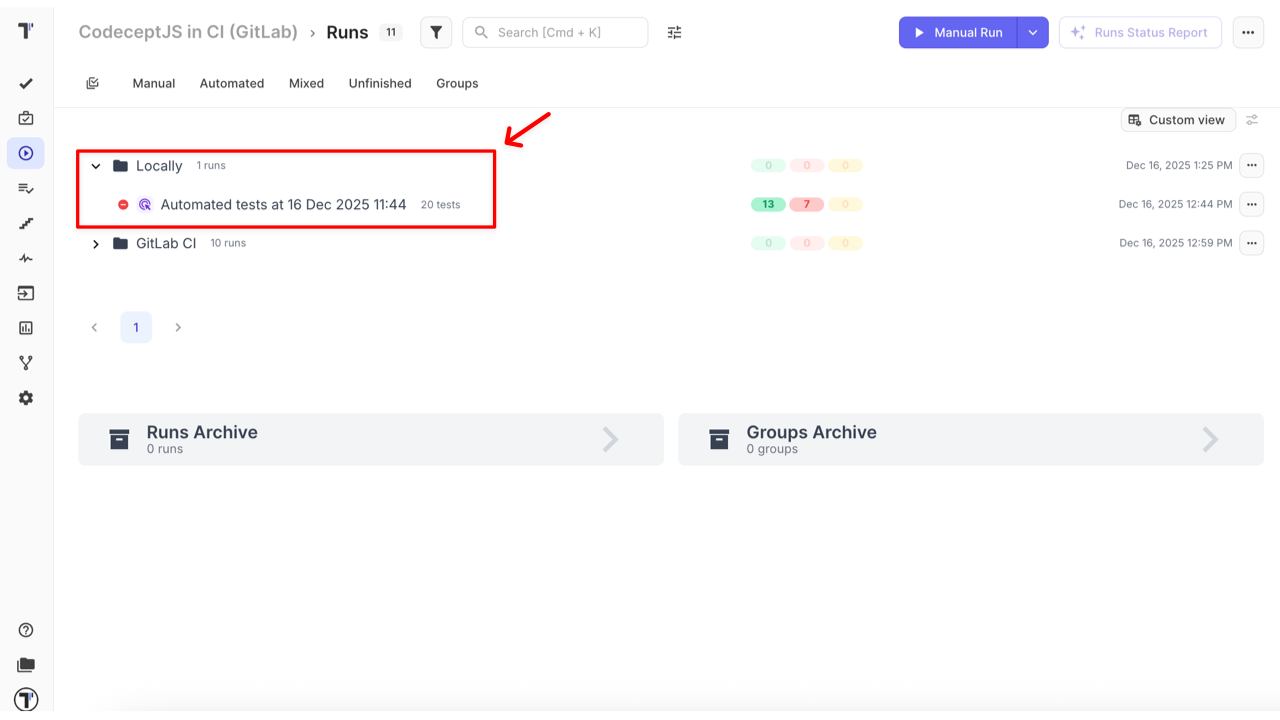The height and width of the screenshot is (720, 1280).
Task: Click the green passed count badge showing 13
Action: point(768,204)
